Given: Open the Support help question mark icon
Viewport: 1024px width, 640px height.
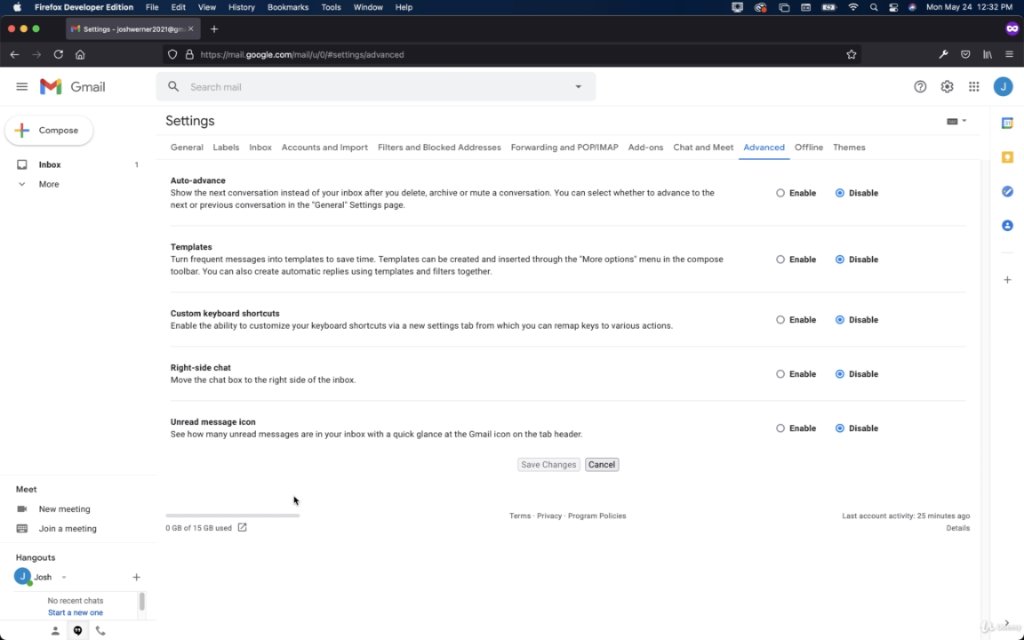Looking at the screenshot, I should click(x=920, y=87).
